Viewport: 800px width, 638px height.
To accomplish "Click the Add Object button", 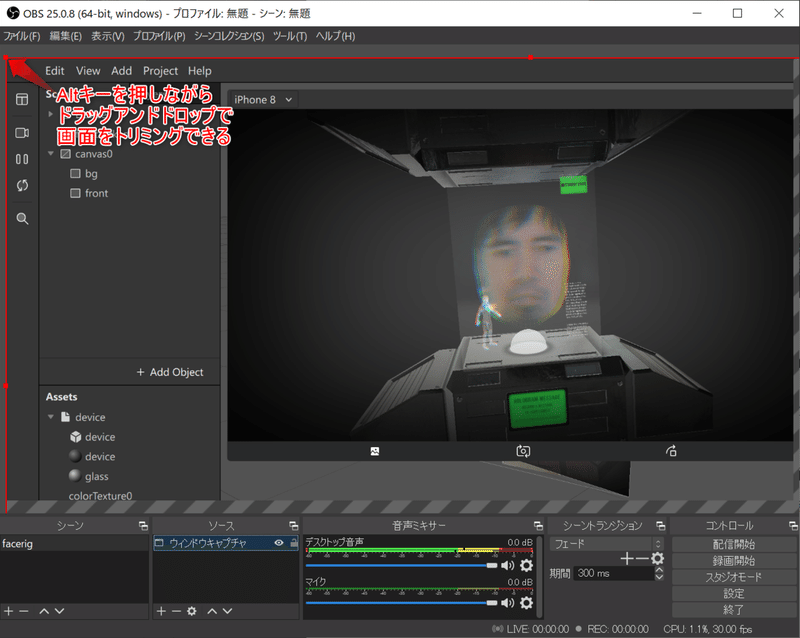I will click(x=170, y=372).
